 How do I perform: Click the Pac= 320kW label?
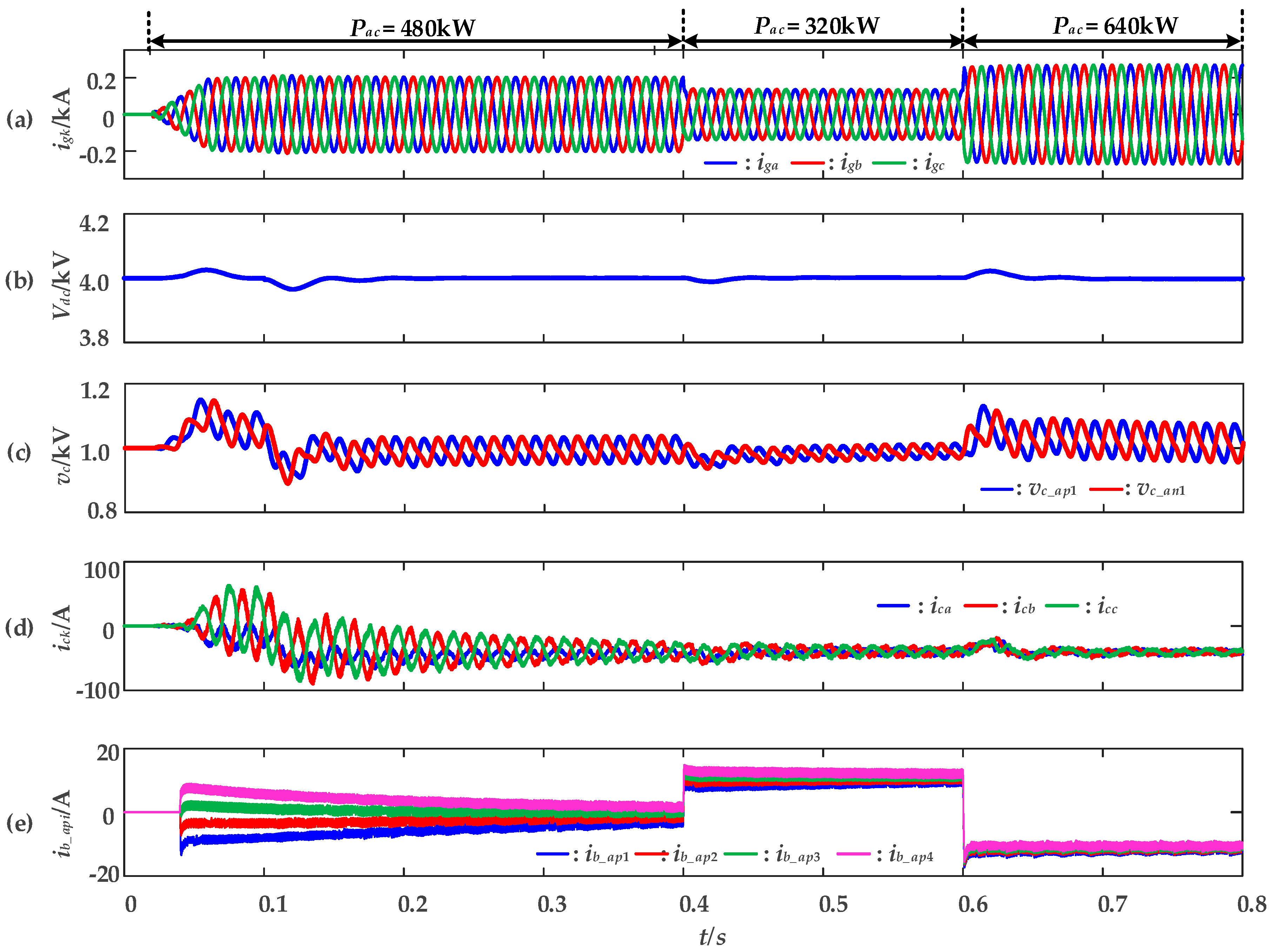[x=817, y=26]
